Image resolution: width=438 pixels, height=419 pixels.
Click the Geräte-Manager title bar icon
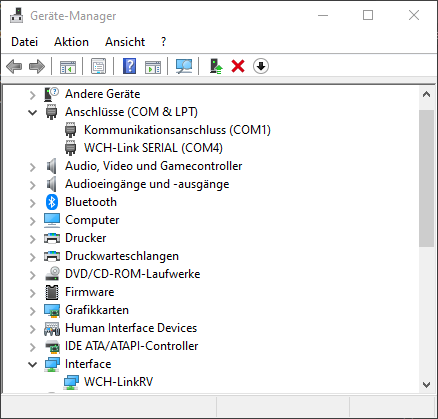(x=17, y=16)
